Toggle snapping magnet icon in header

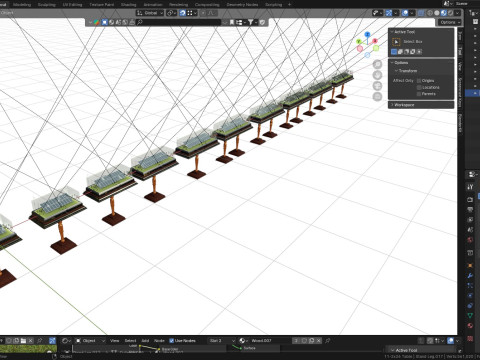[x=182, y=13]
